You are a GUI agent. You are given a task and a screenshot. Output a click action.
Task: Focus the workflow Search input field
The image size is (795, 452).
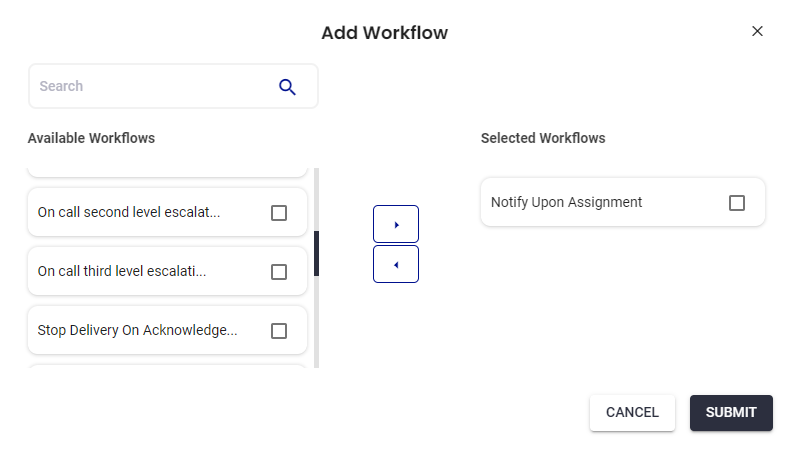tap(150, 87)
